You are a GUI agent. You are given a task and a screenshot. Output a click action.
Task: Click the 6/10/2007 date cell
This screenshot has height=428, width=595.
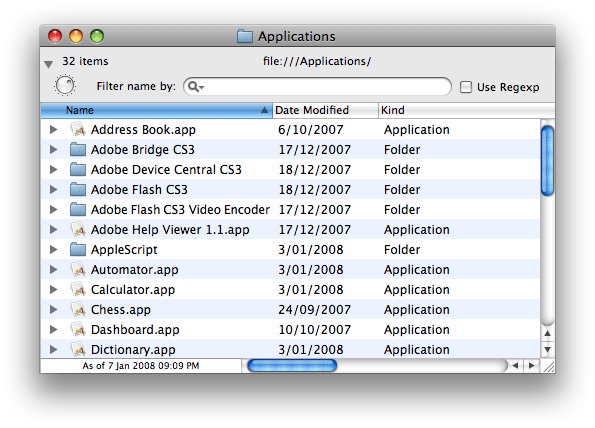click(311, 130)
